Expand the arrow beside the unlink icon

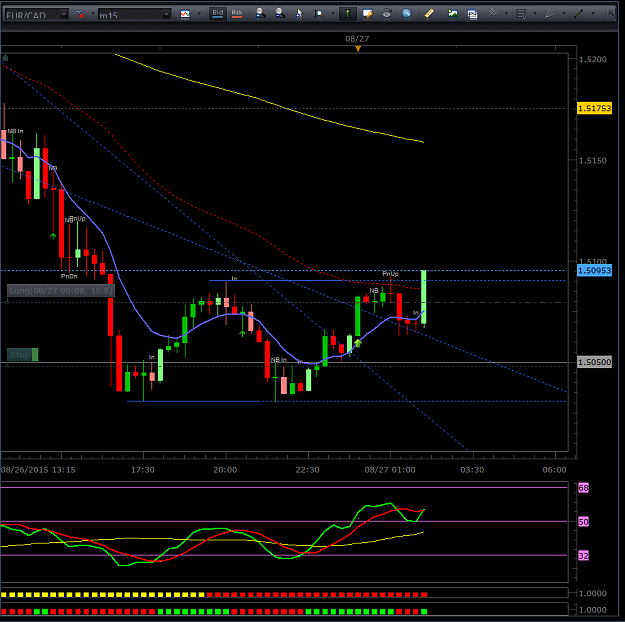[x=93, y=14]
